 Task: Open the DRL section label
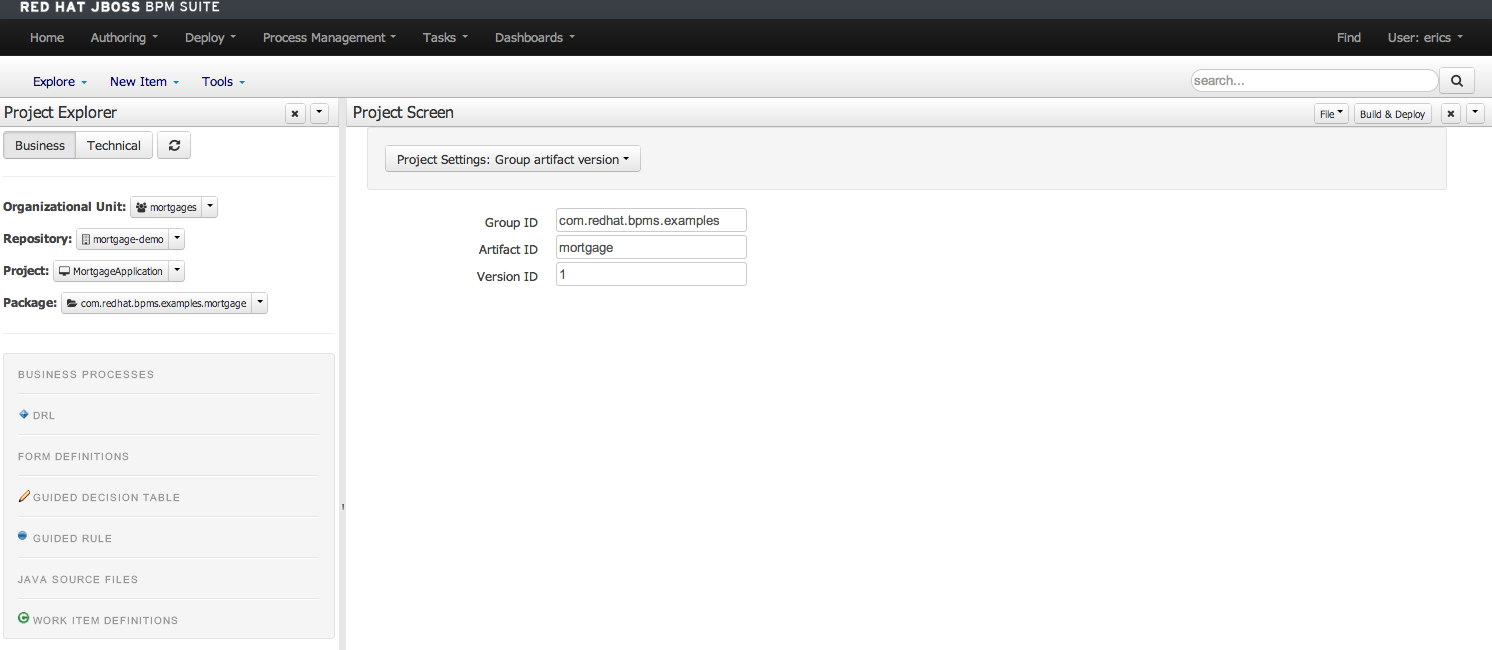click(44, 415)
